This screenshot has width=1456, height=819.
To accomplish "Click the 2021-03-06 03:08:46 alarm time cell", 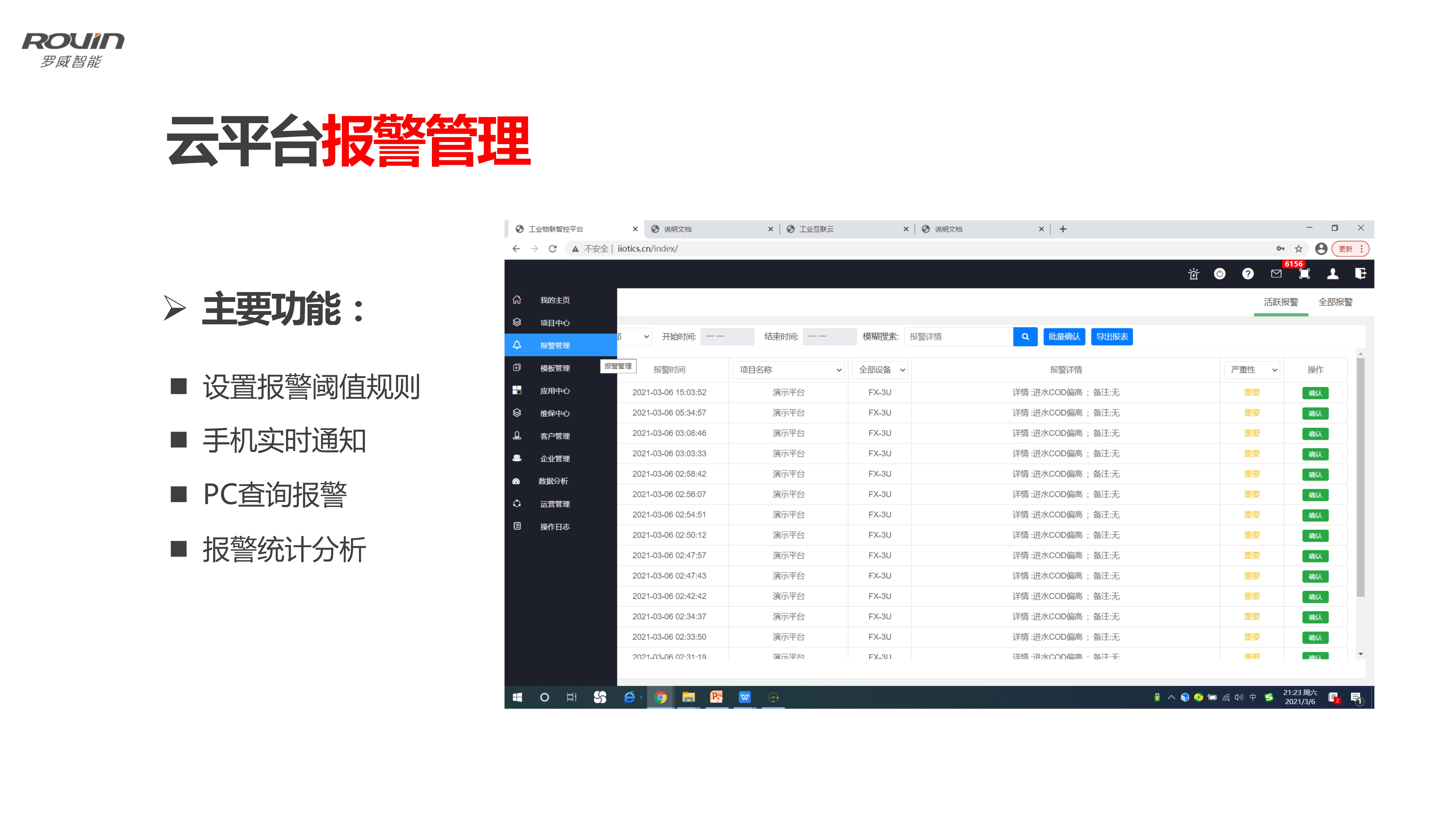I will click(669, 433).
